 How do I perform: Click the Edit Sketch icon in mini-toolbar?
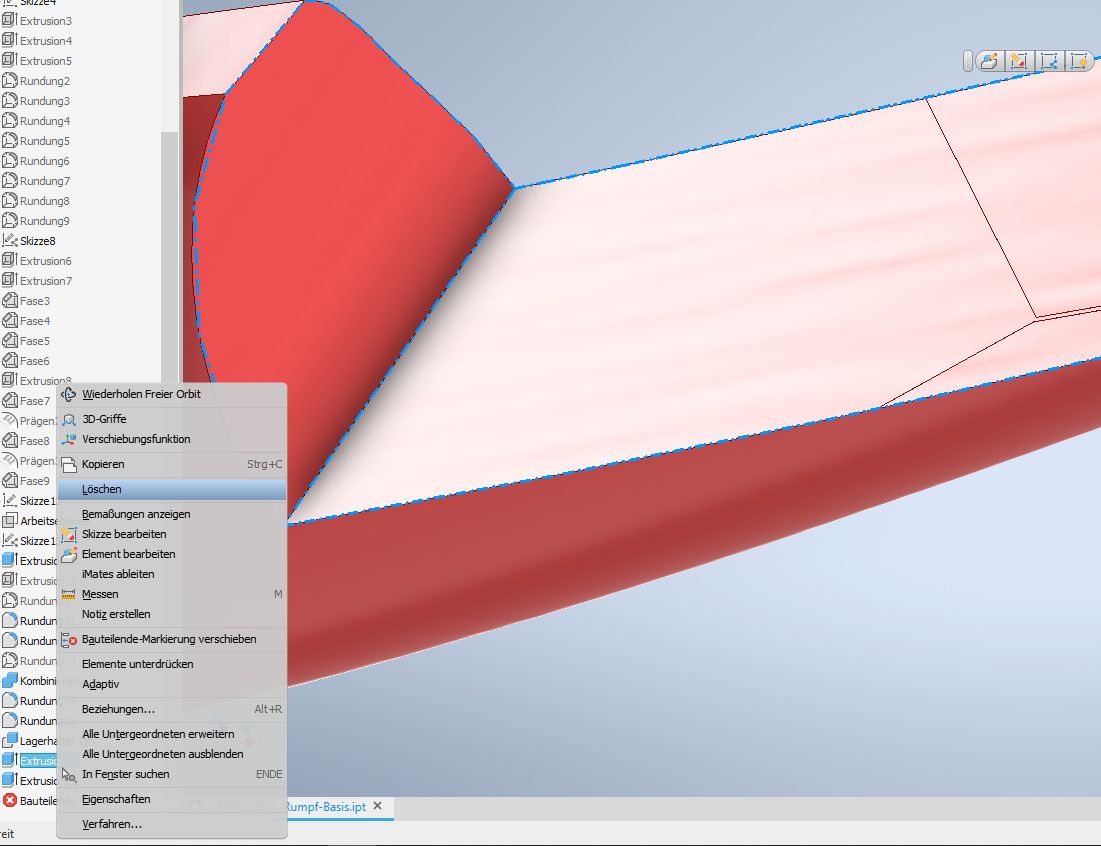[1019, 61]
